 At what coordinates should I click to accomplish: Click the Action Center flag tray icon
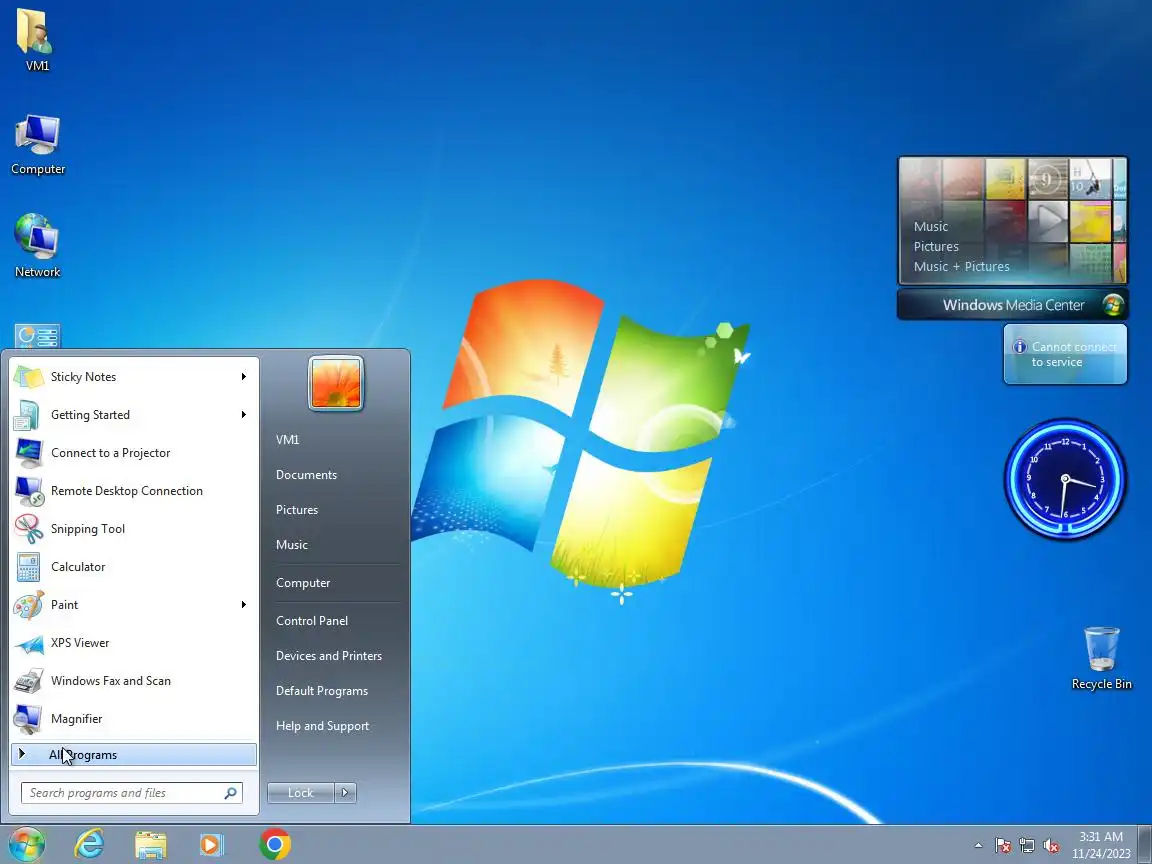pos(1003,846)
